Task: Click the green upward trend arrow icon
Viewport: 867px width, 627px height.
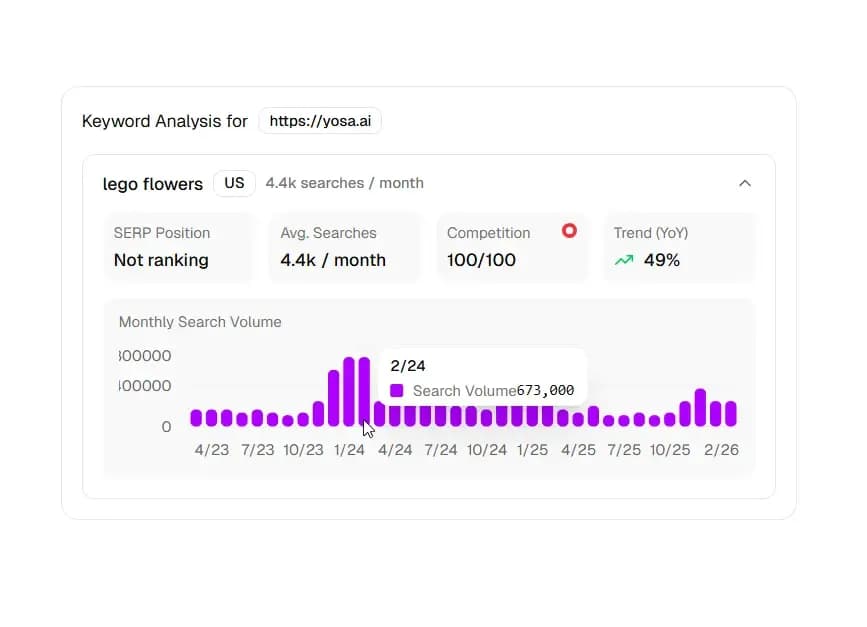Action: (x=624, y=260)
